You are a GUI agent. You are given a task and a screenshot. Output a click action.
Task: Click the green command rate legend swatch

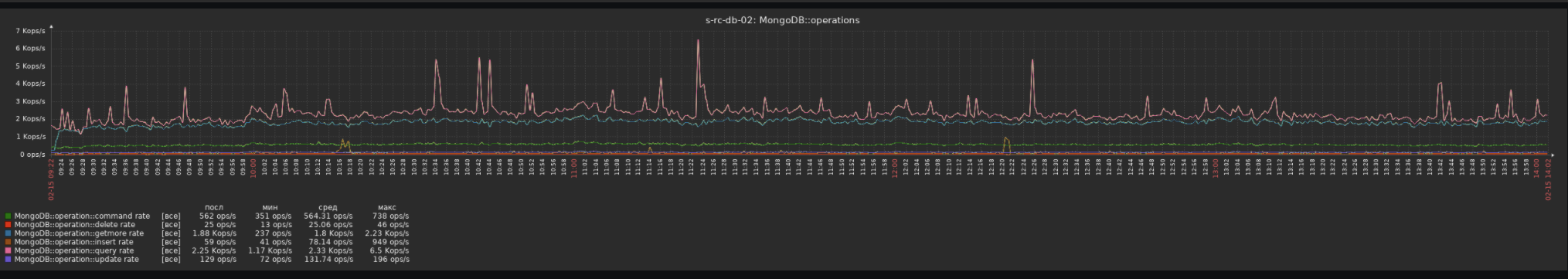pos(8,216)
